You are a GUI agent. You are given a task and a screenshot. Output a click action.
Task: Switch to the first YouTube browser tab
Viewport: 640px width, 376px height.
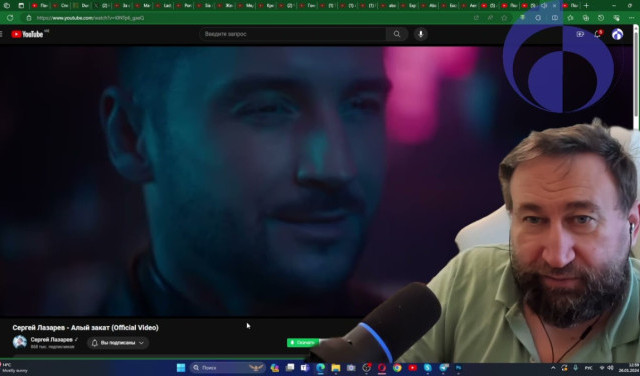tap(40, 6)
